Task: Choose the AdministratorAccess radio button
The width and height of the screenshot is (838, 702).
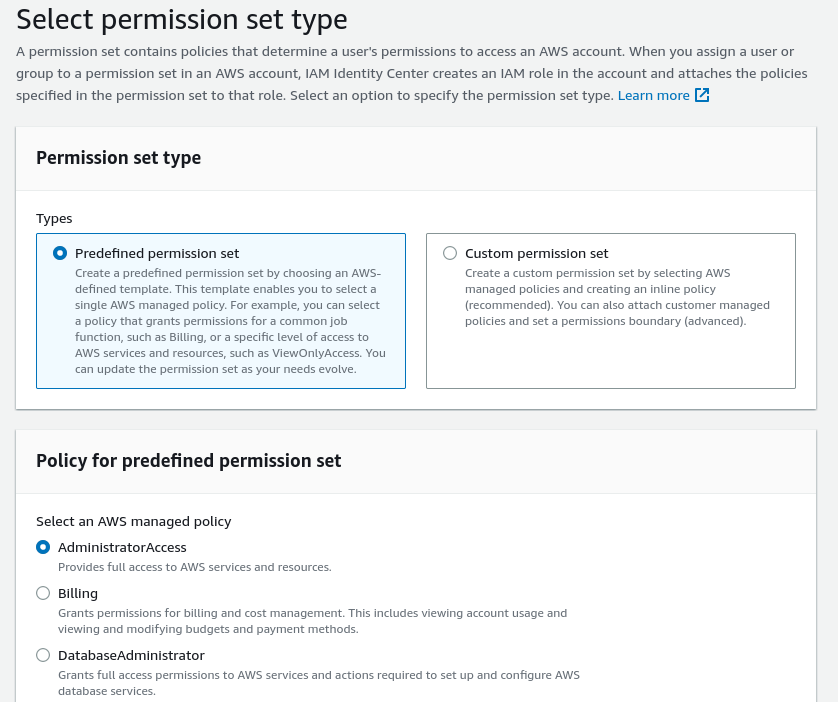Action: point(43,547)
